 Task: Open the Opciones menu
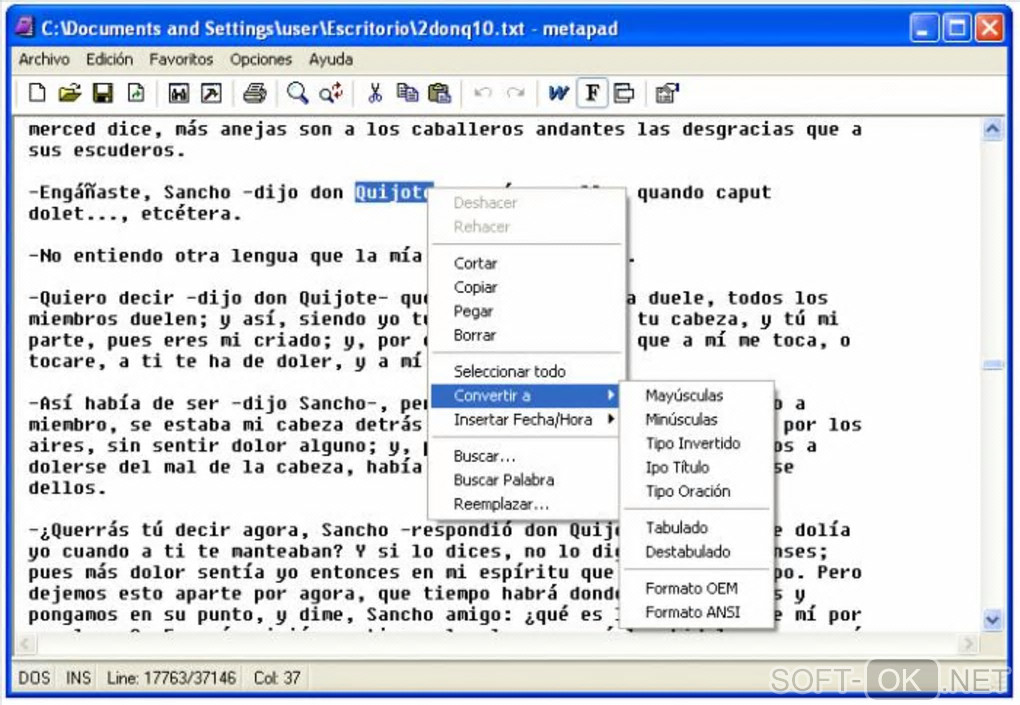(260, 59)
